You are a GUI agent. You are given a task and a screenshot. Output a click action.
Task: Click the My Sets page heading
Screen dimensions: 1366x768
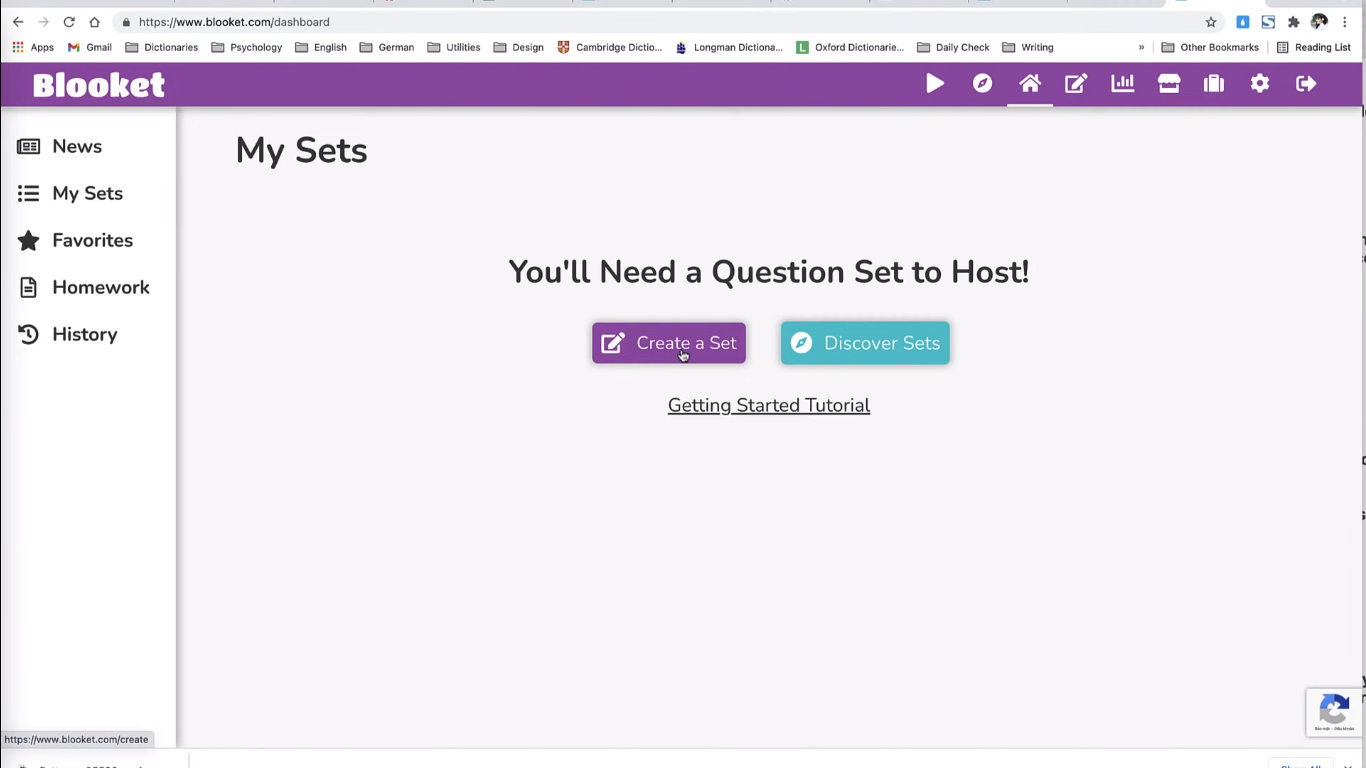coord(301,150)
